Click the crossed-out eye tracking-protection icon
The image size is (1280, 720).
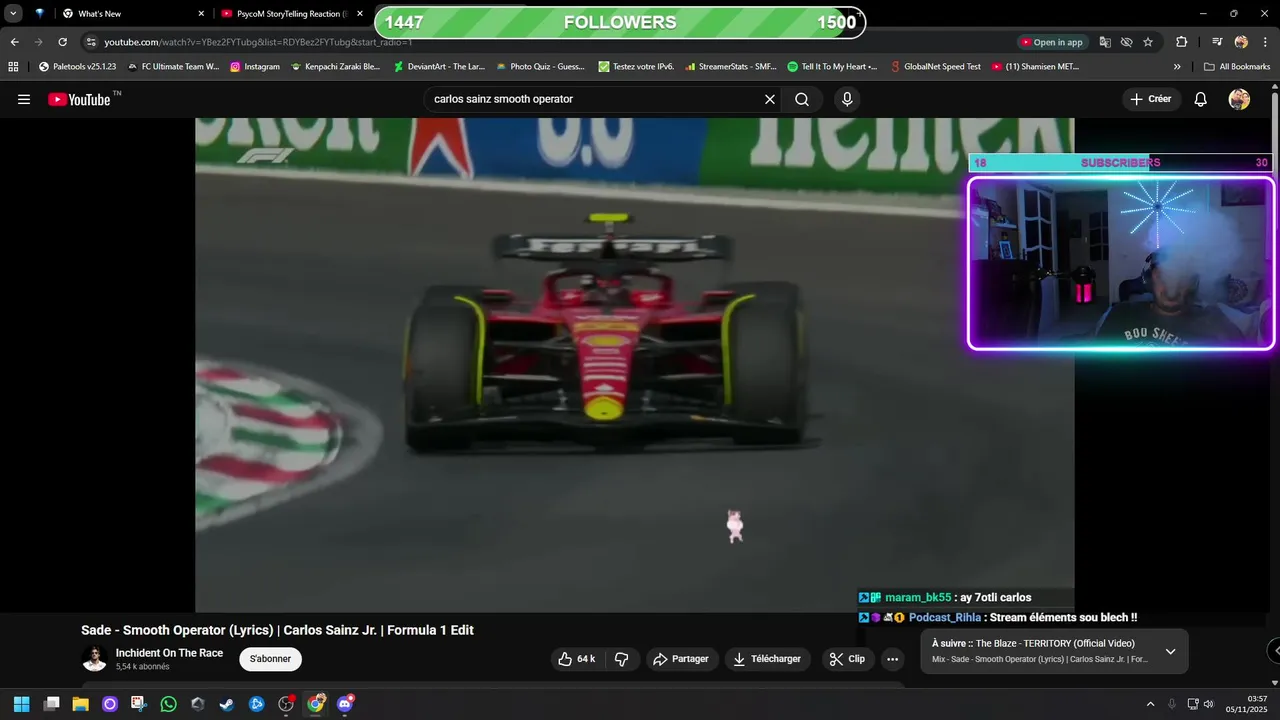(x=1126, y=42)
